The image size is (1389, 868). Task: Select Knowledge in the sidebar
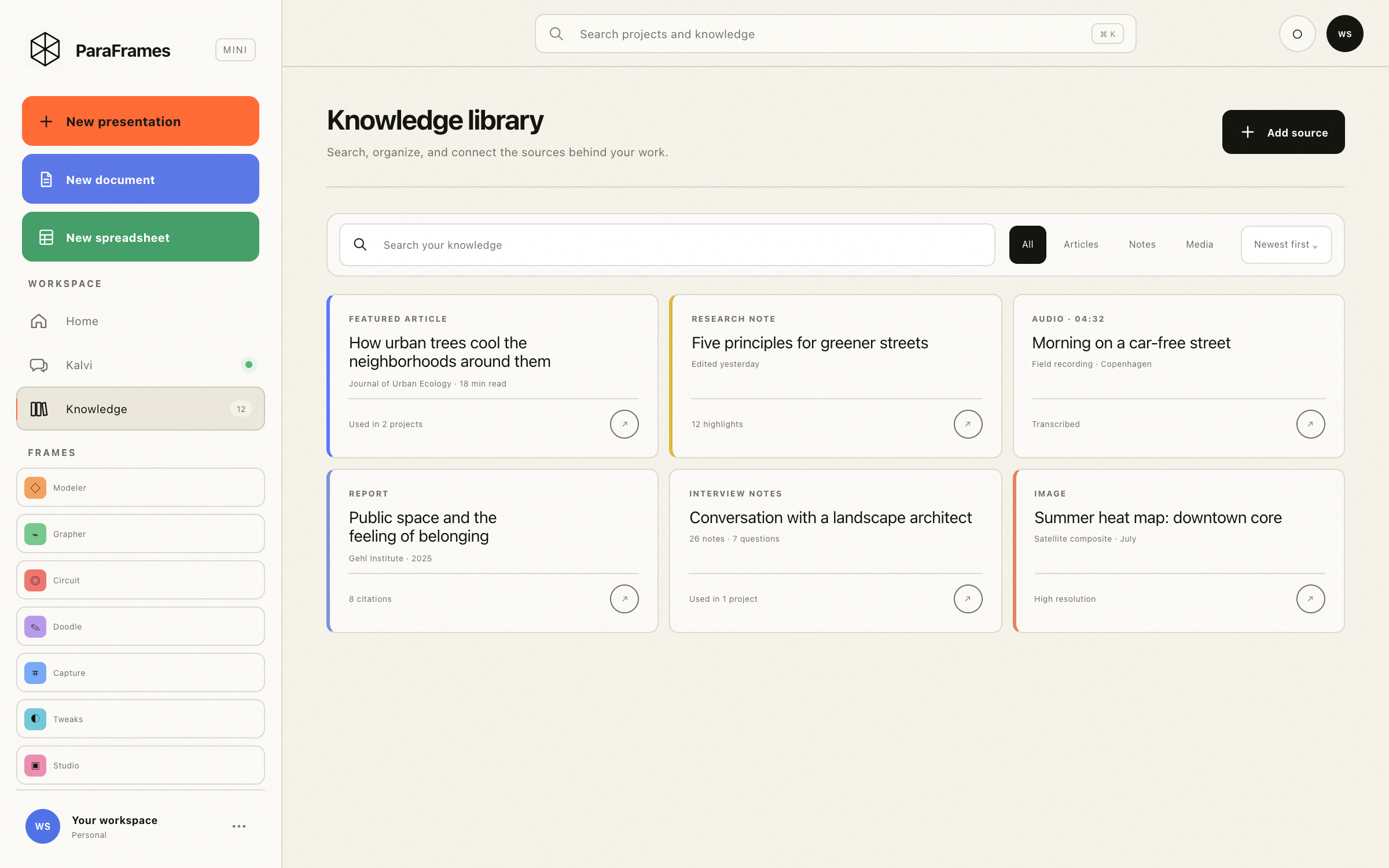[x=141, y=409]
